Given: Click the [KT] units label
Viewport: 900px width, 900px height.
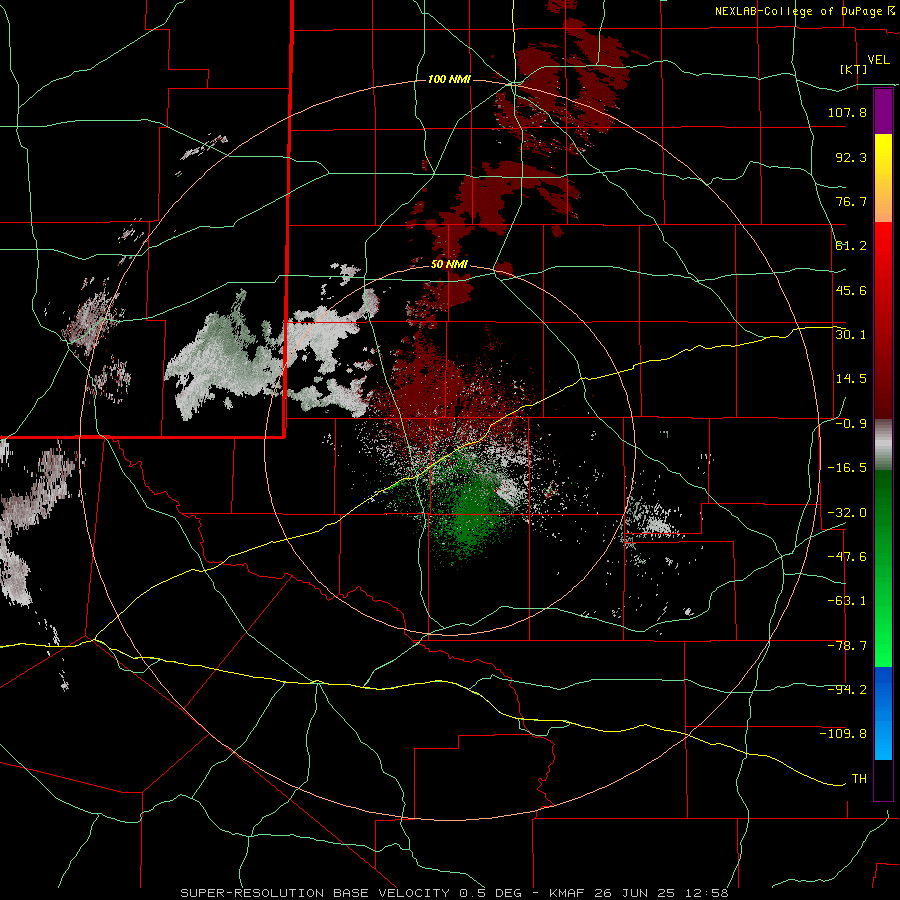Looking at the screenshot, I should tap(854, 69).
